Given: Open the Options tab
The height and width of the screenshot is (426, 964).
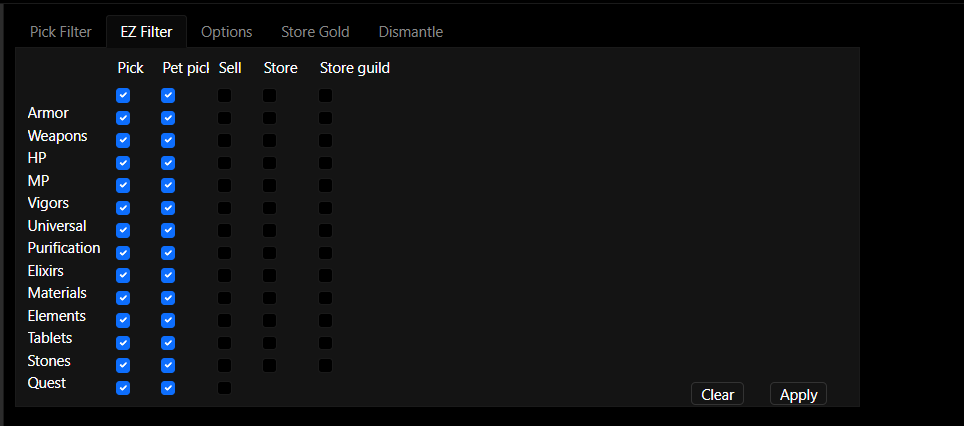Looking at the screenshot, I should [226, 32].
